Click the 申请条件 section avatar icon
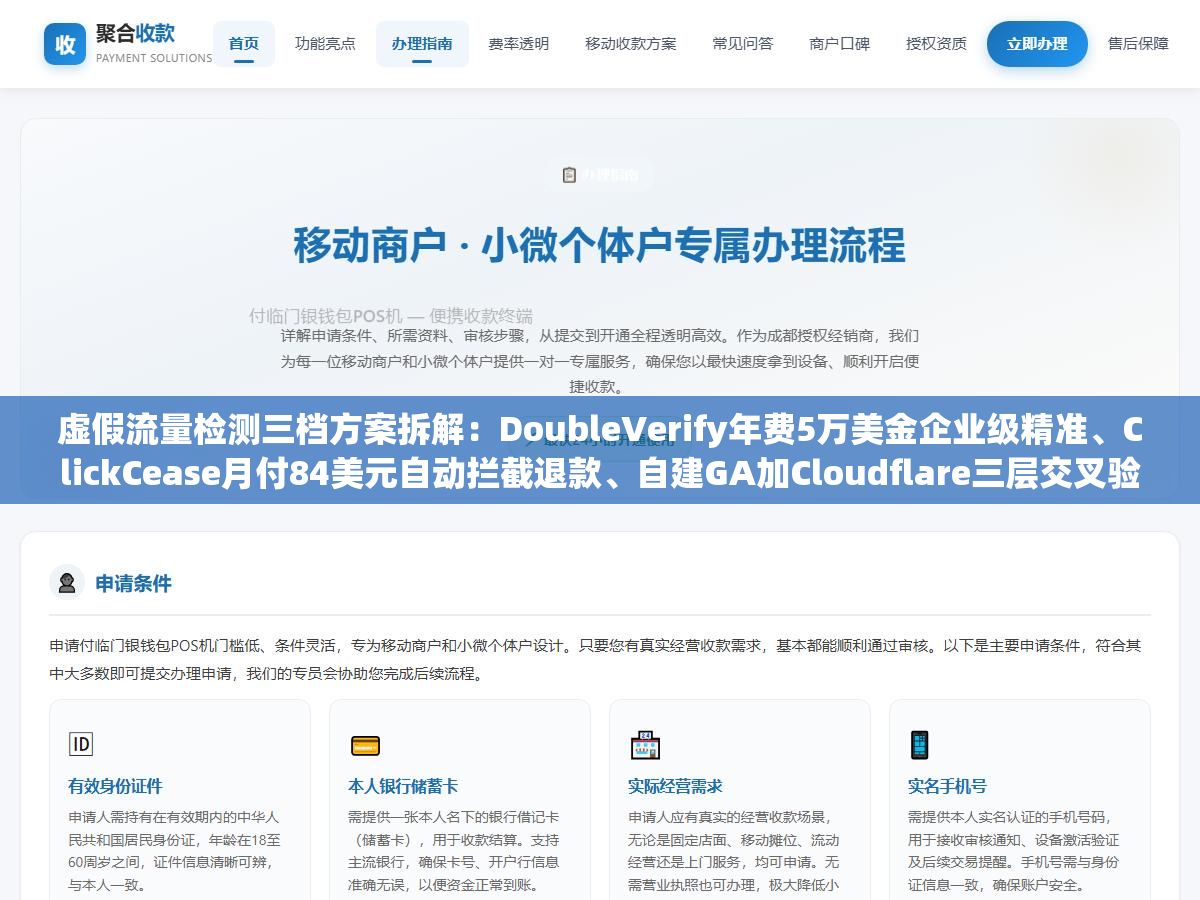The image size is (1200, 900). [x=67, y=583]
